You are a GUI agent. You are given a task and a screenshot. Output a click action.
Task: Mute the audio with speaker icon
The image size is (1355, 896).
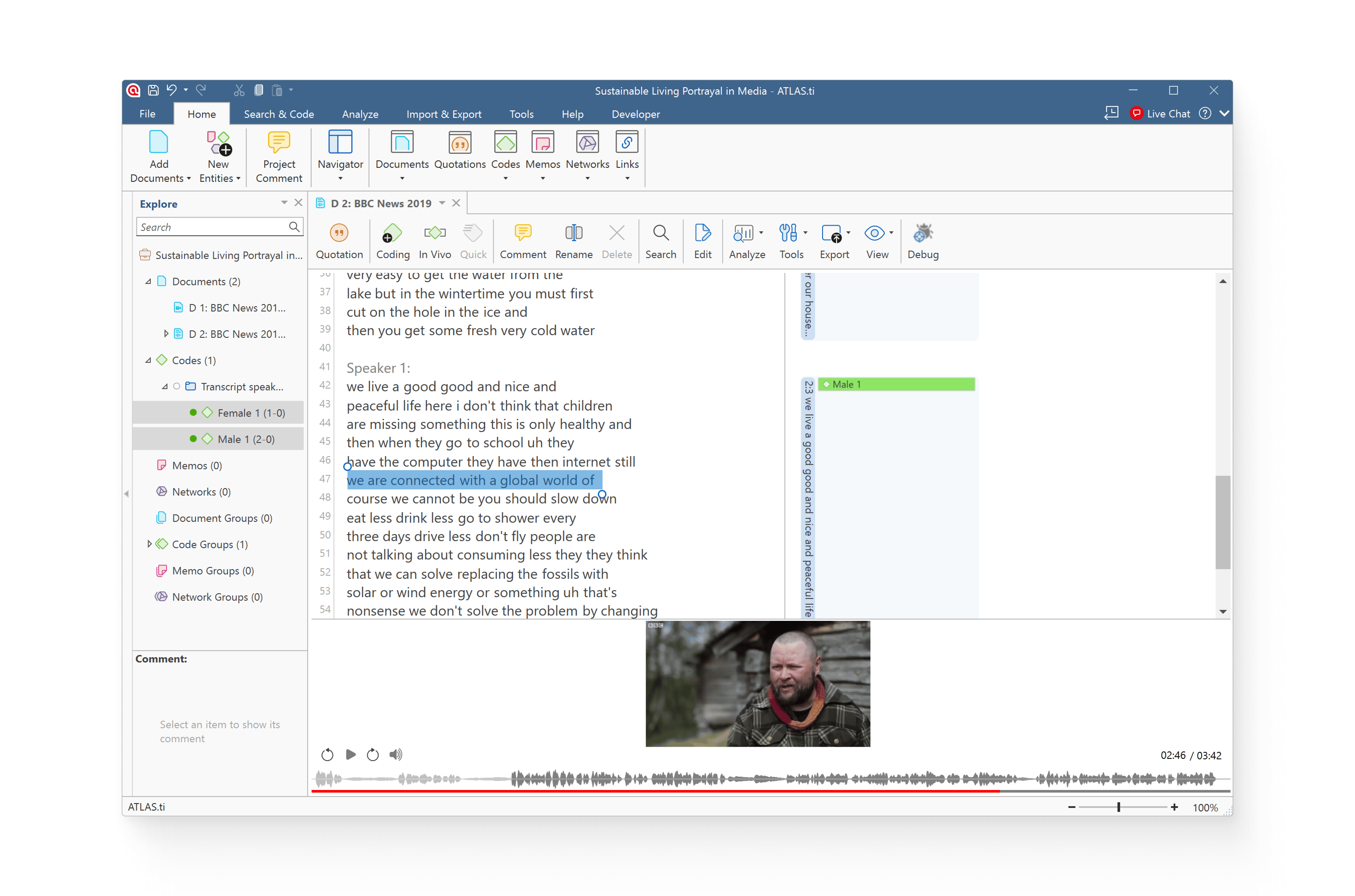coord(396,754)
